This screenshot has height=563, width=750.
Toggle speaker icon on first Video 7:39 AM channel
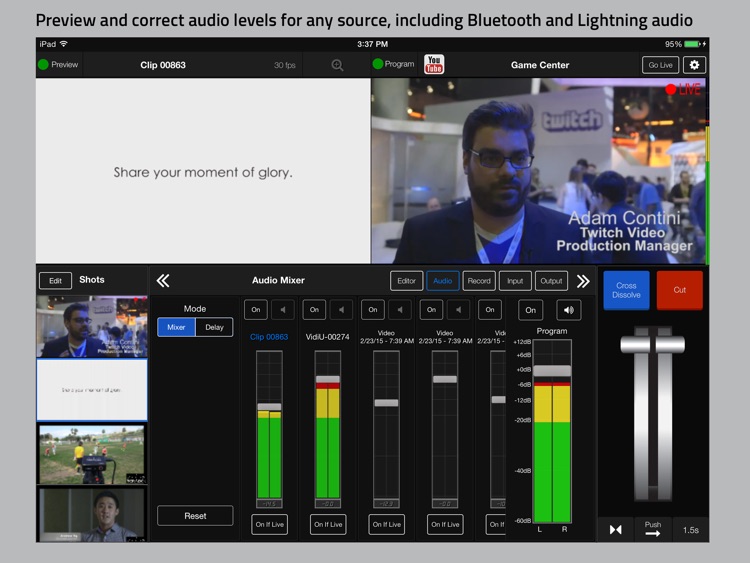pyautogui.click(x=400, y=309)
